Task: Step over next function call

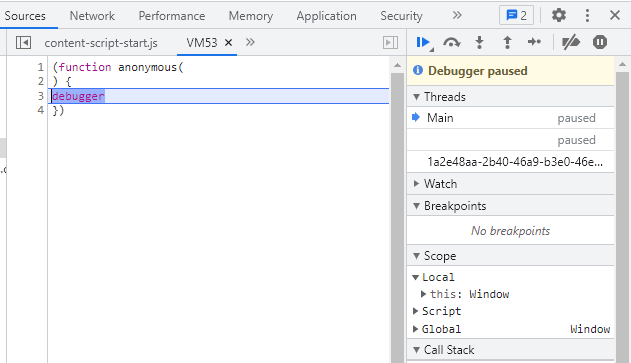Action: point(452,42)
